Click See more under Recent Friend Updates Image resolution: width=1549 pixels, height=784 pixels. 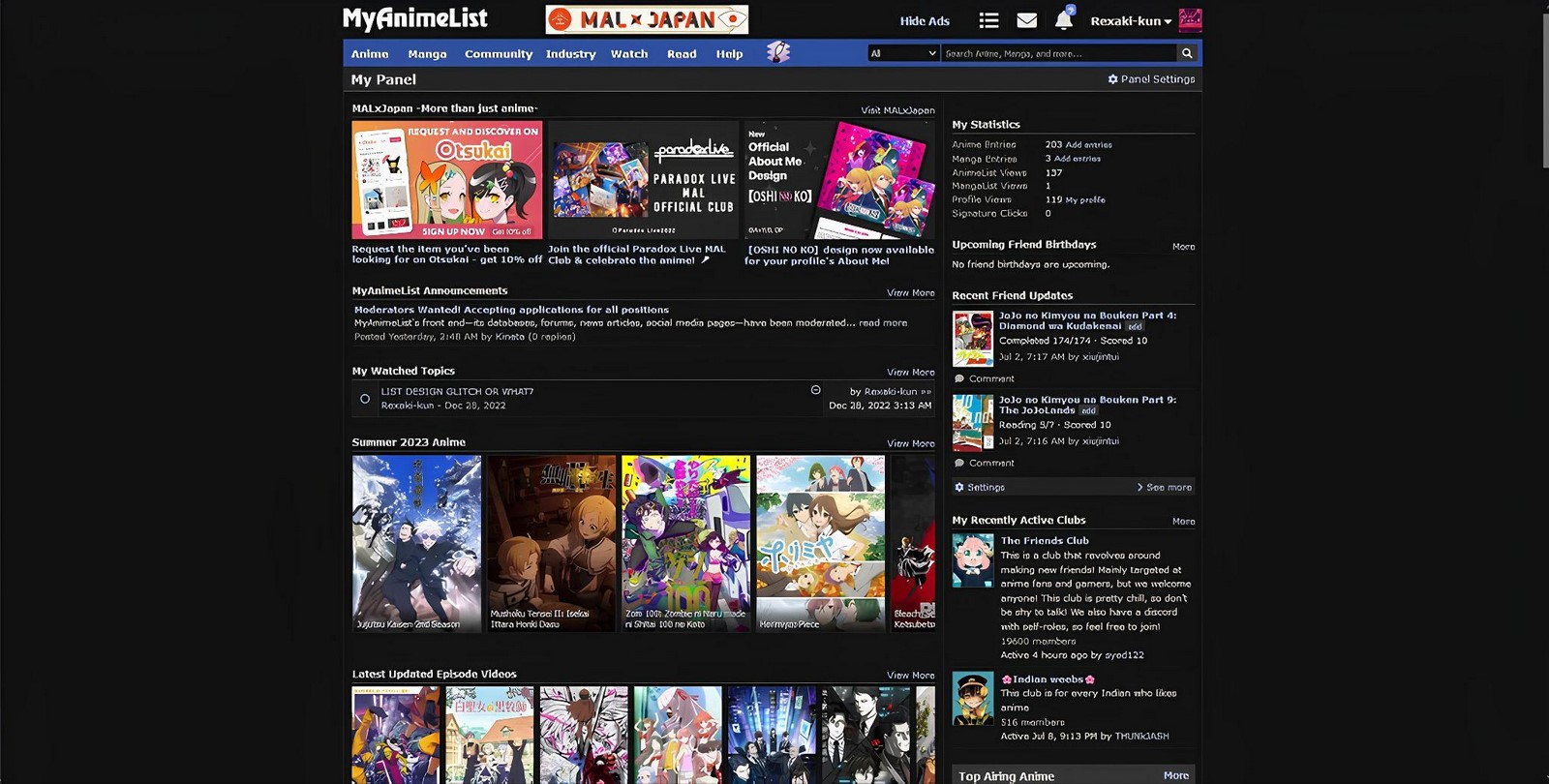[1165, 488]
